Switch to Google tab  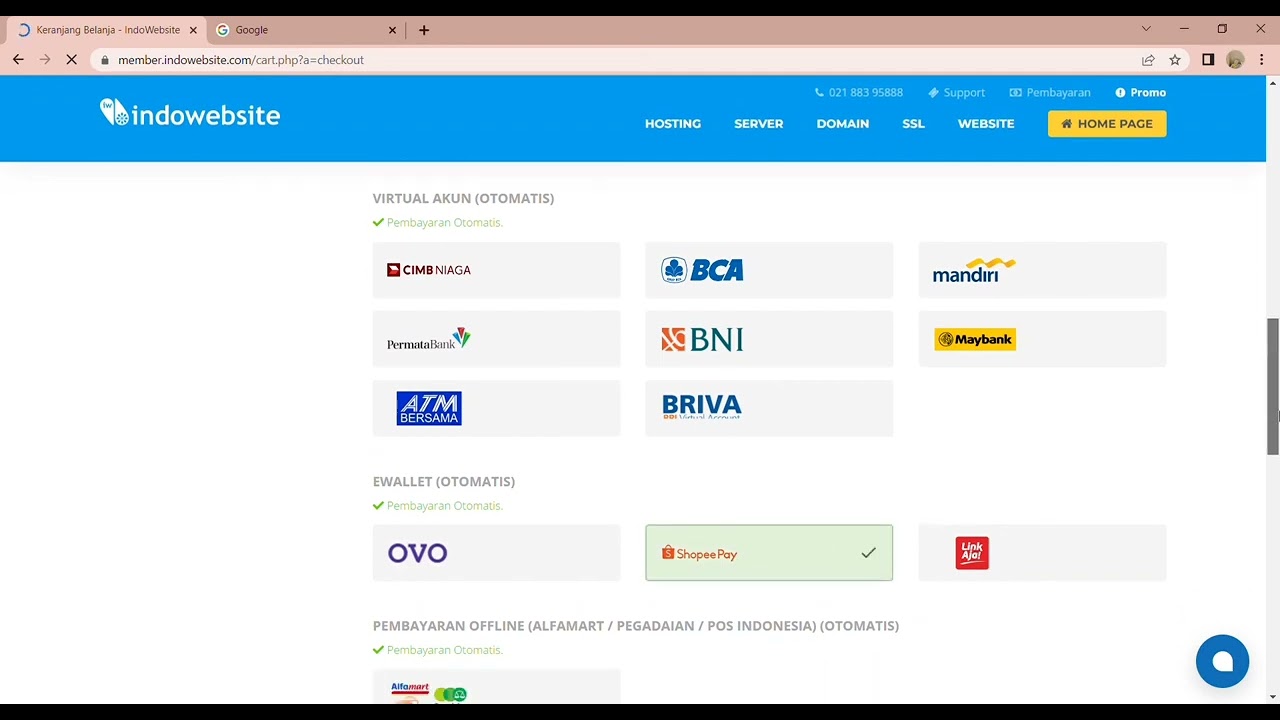pyautogui.click(x=305, y=30)
